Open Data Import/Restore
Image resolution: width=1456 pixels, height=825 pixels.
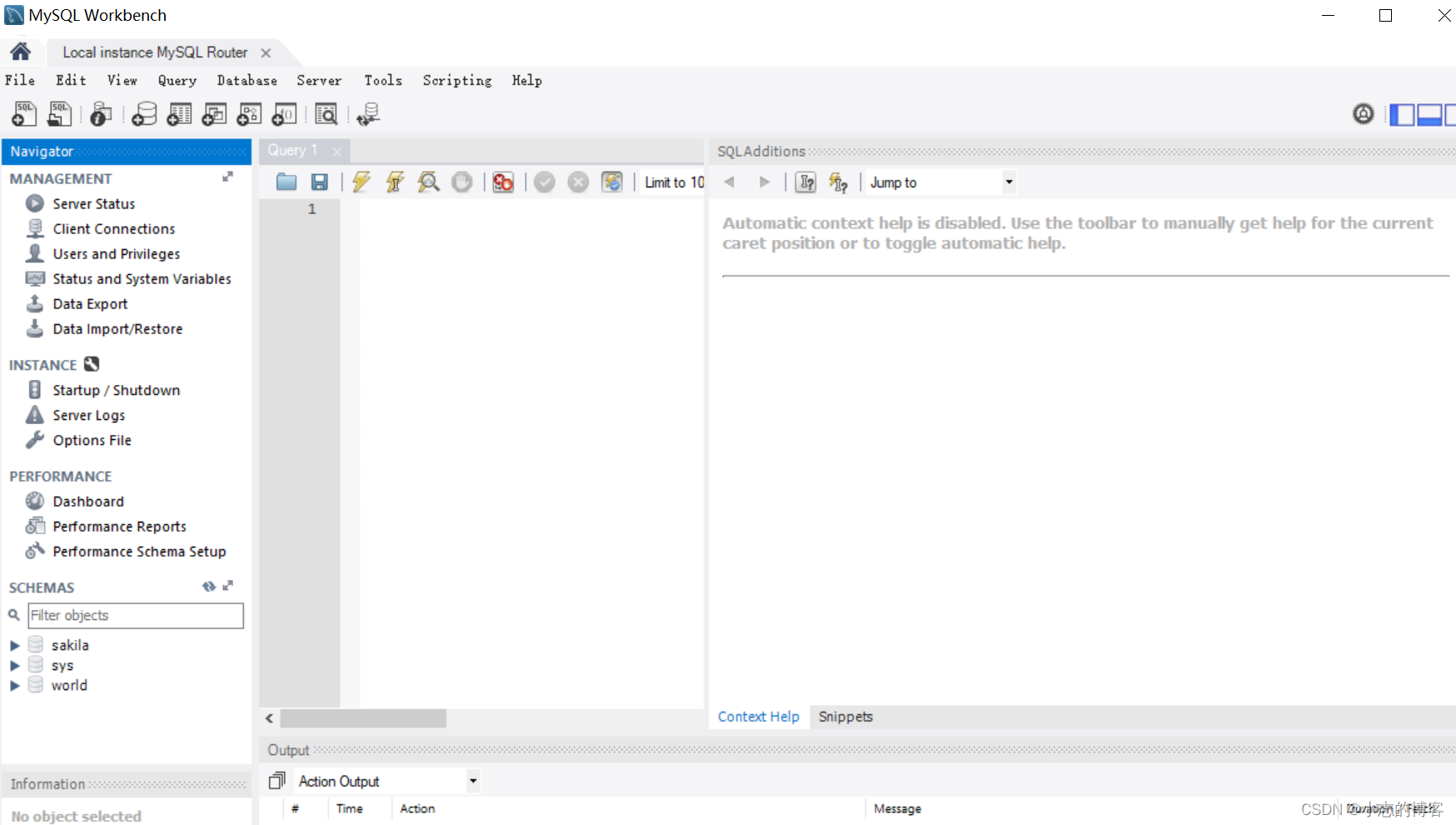coord(117,328)
